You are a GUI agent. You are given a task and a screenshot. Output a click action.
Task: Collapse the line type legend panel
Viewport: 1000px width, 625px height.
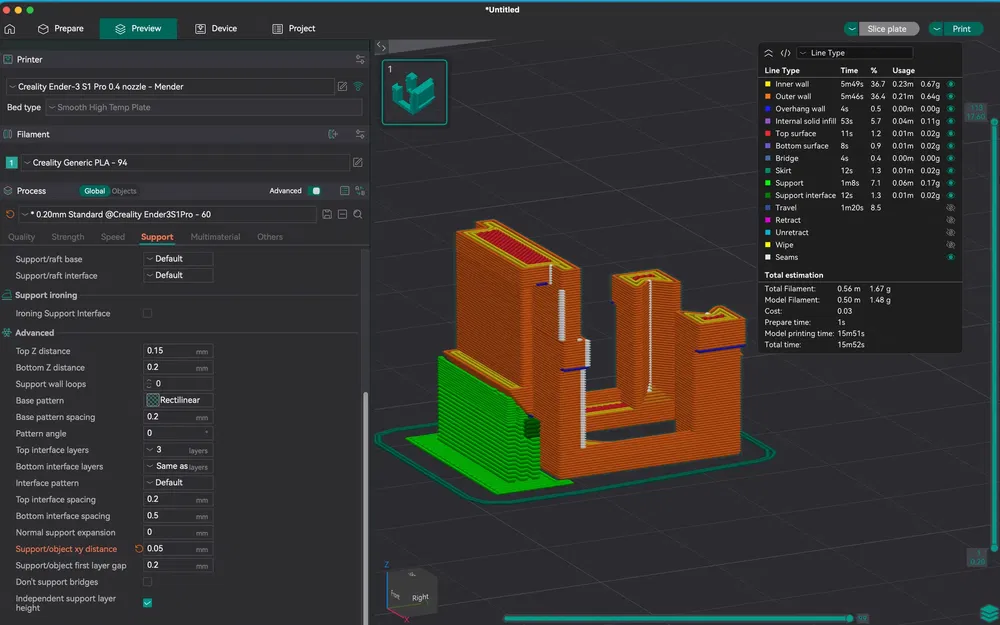pyautogui.click(x=768, y=53)
